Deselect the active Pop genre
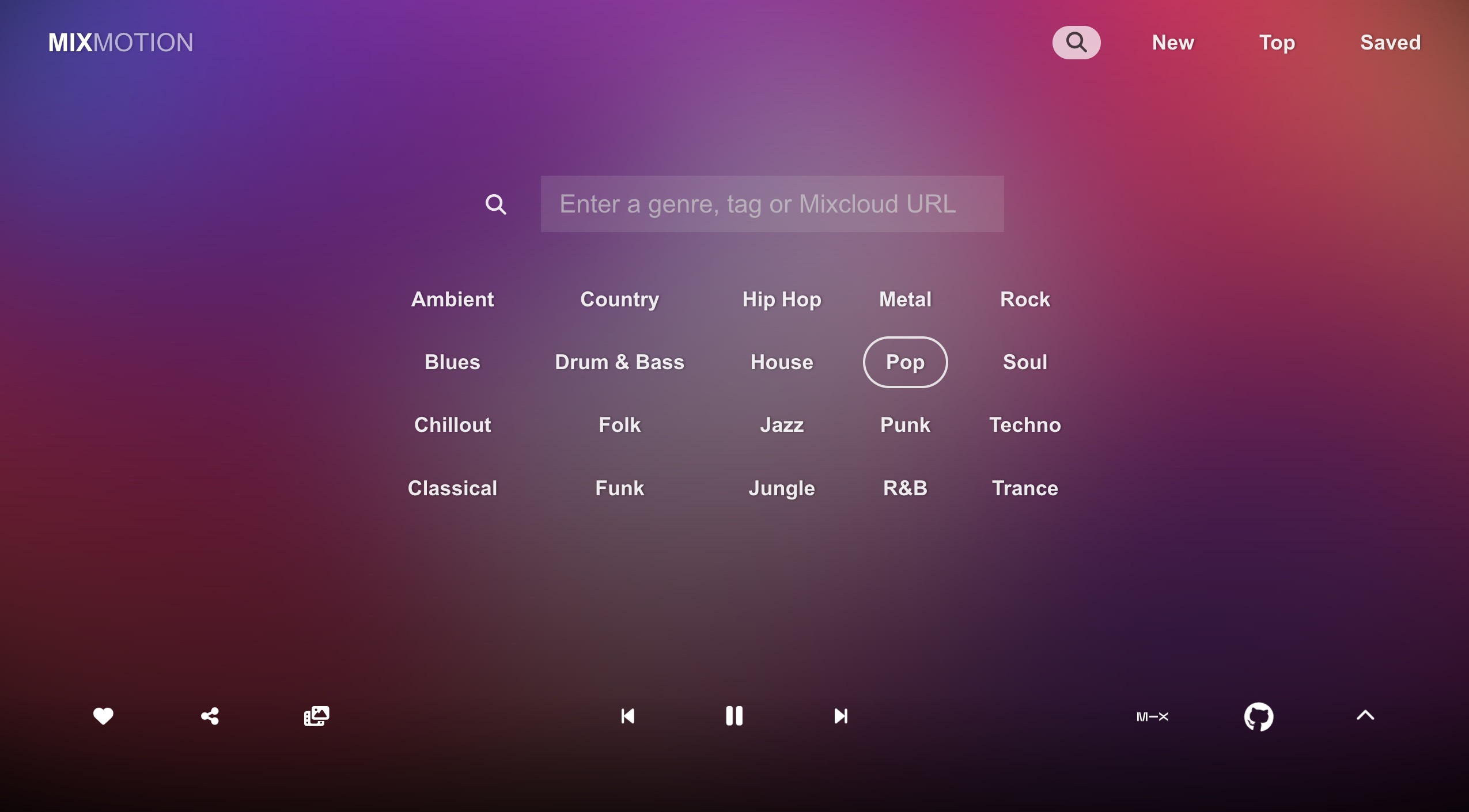 [x=905, y=362]
